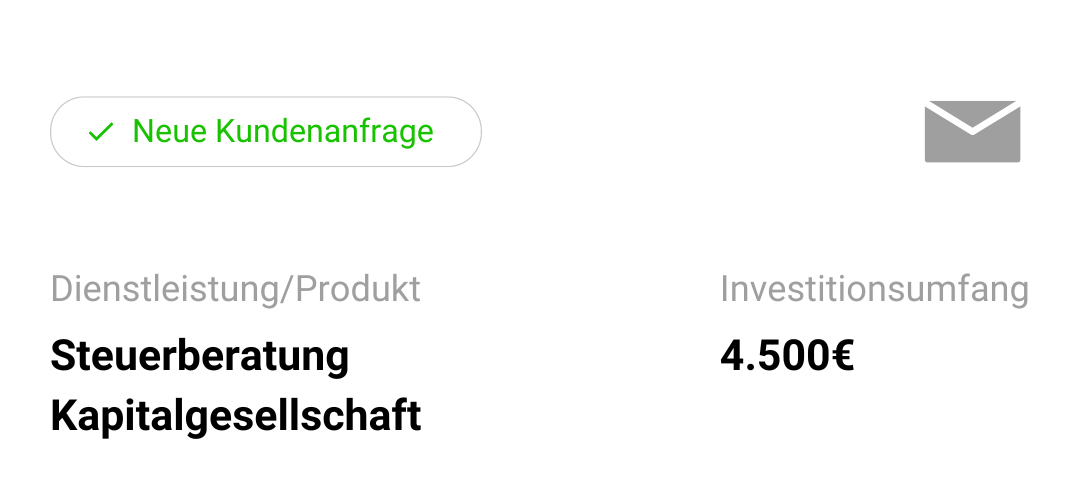Select the 4.500€ amount value
1080x500 pixels.
[787, 356]
